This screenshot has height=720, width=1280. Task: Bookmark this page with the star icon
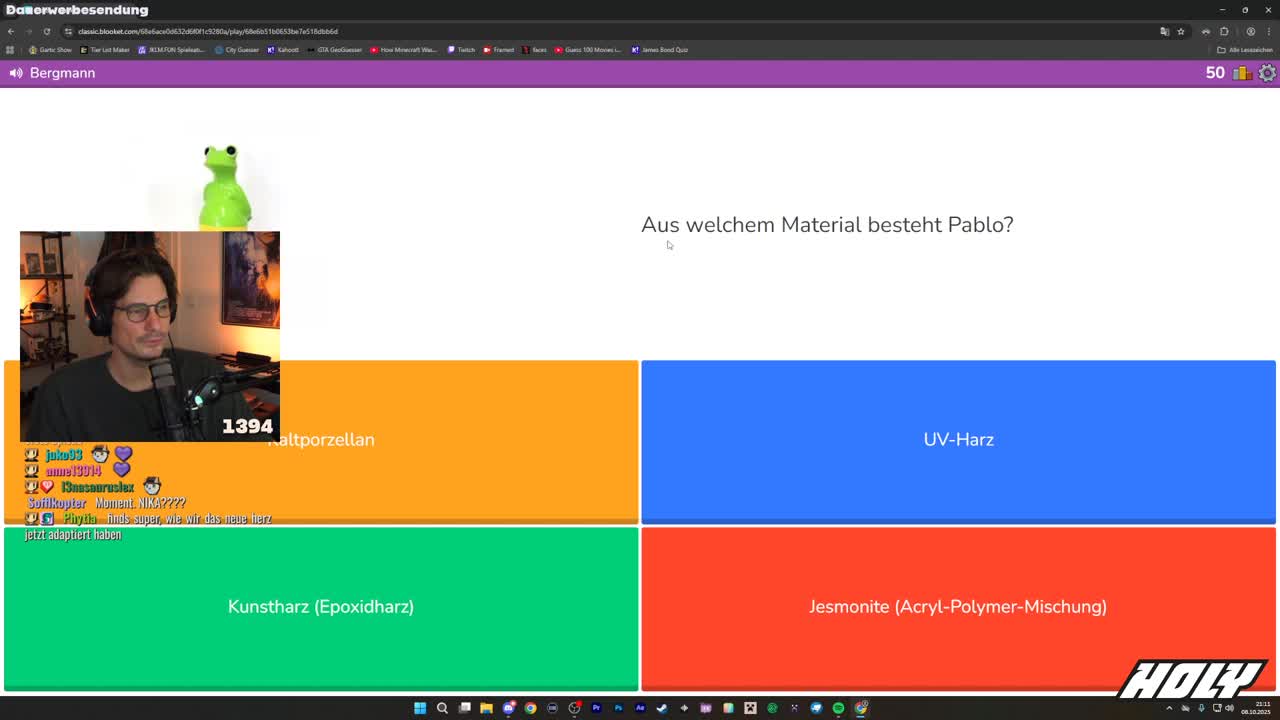(1180, 31)
